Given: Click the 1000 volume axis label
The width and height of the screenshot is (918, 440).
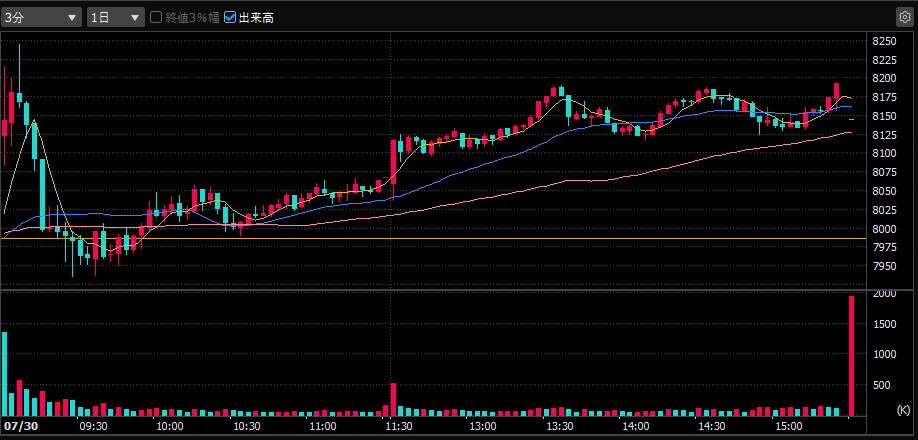Looking at the screenshot, I should click(884, 354).
